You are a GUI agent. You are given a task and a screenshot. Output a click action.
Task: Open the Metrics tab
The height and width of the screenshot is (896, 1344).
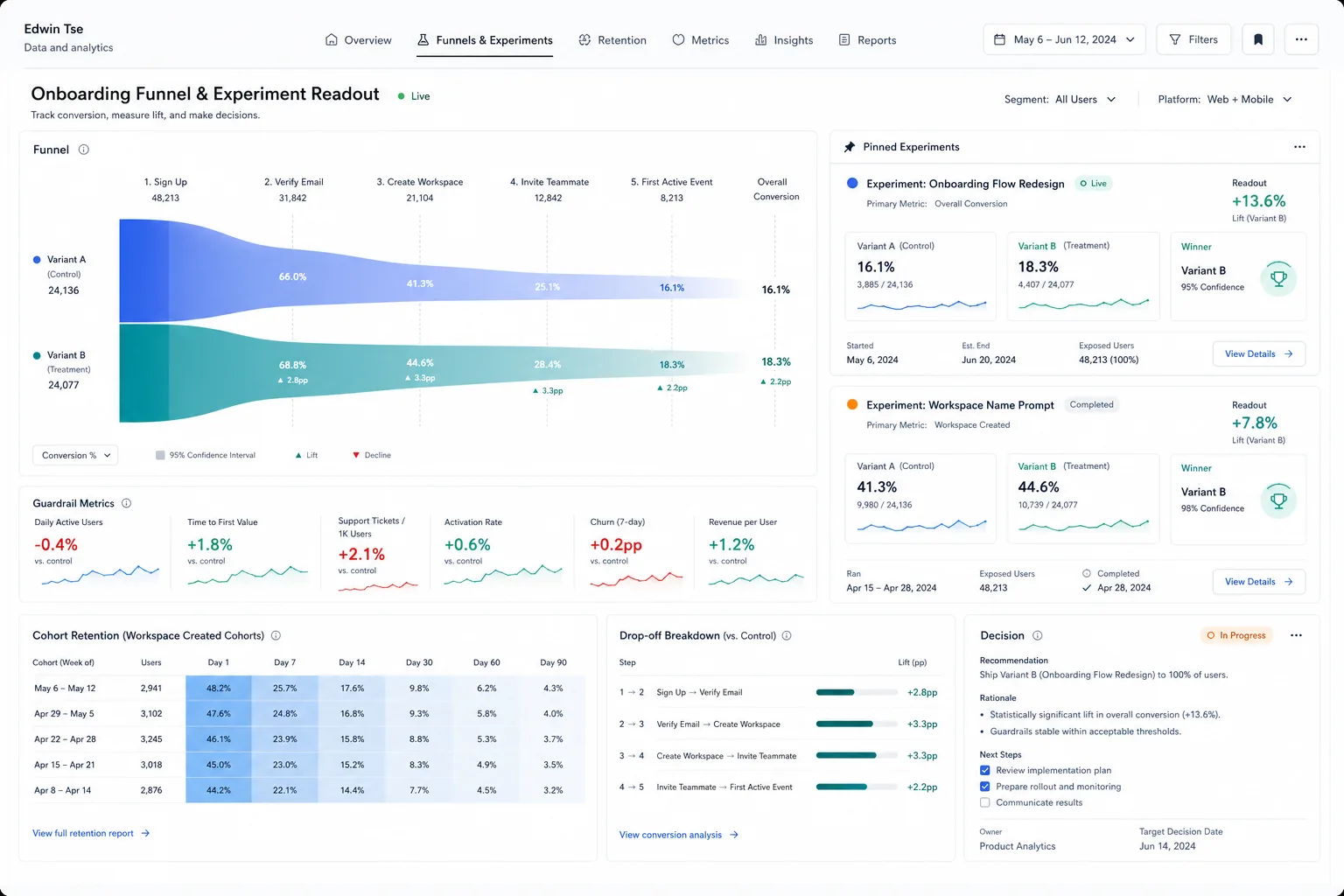click(x=700, y=40)
